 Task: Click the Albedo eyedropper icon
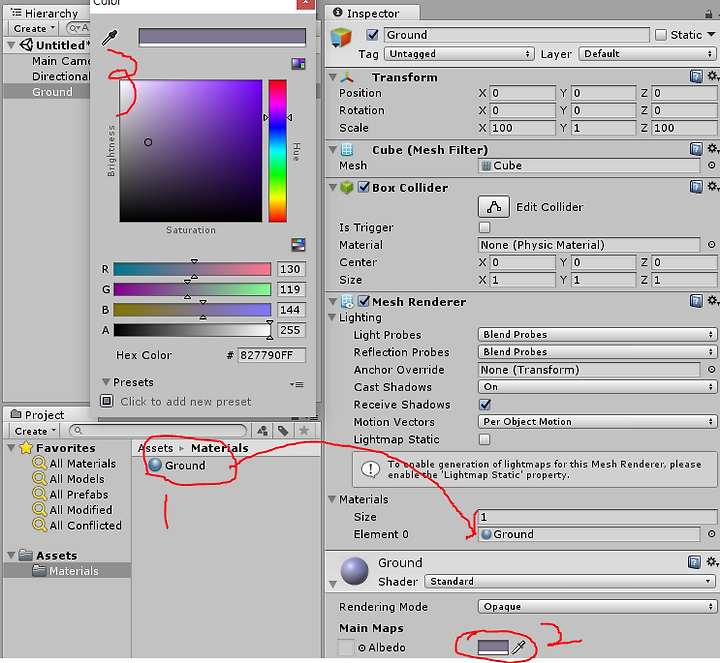[519, 647]
